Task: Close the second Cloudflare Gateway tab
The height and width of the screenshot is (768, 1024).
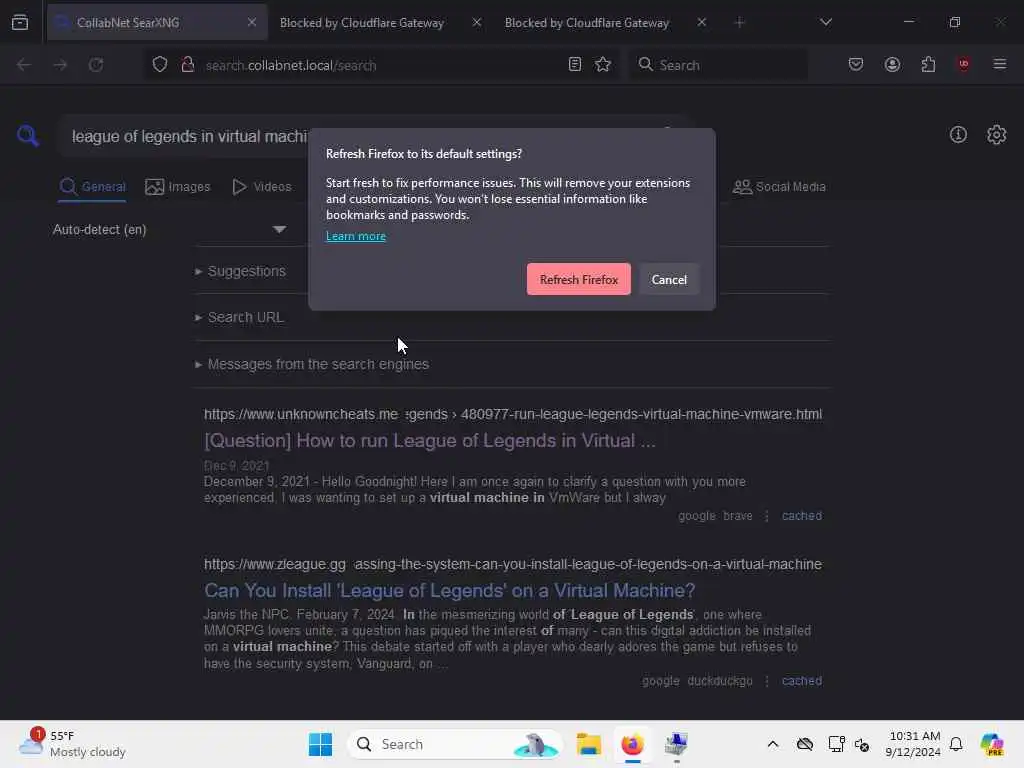Action: coord(701,22)
